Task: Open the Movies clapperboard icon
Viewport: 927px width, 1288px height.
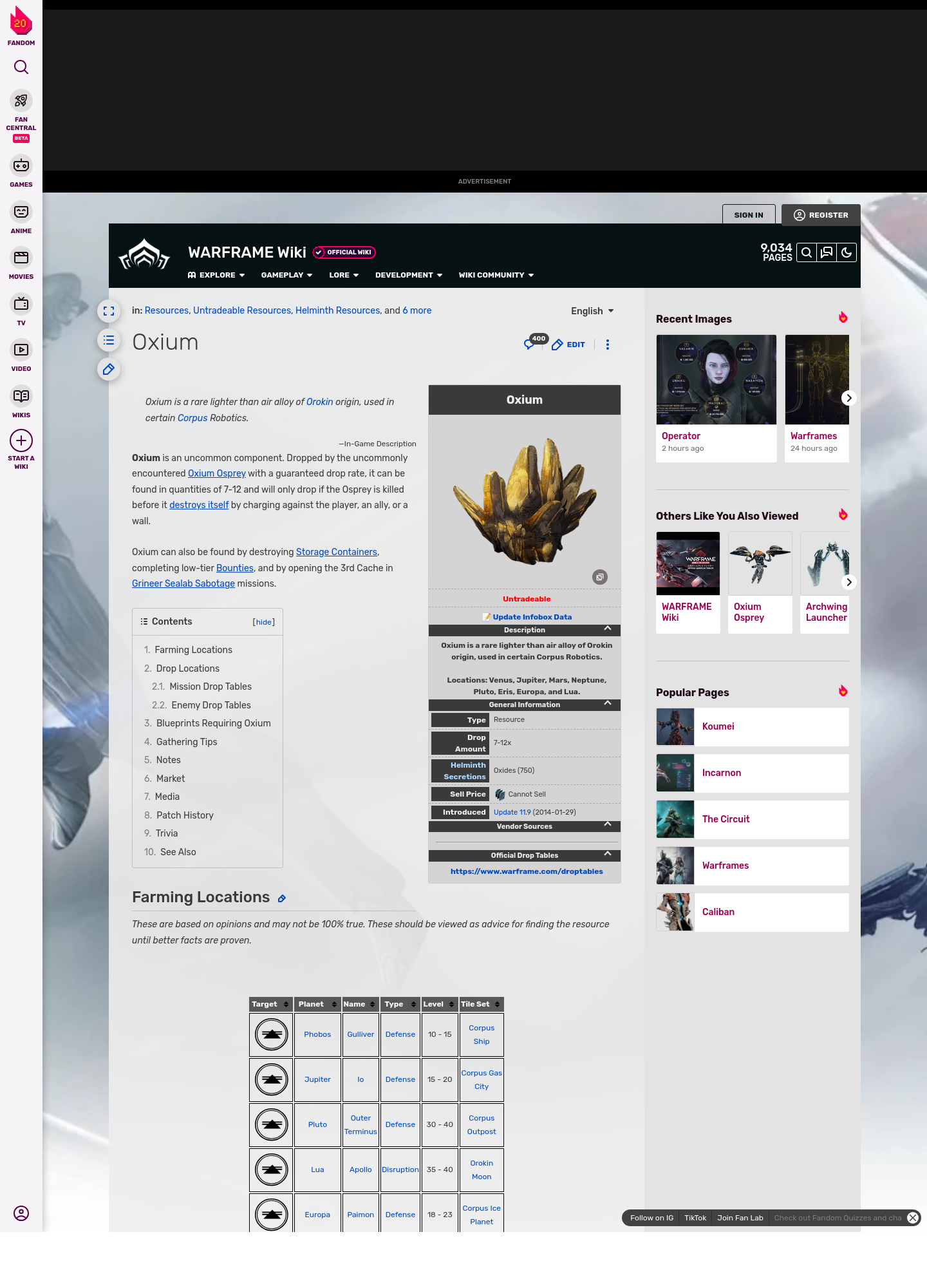Action: (x=21, y=258)
